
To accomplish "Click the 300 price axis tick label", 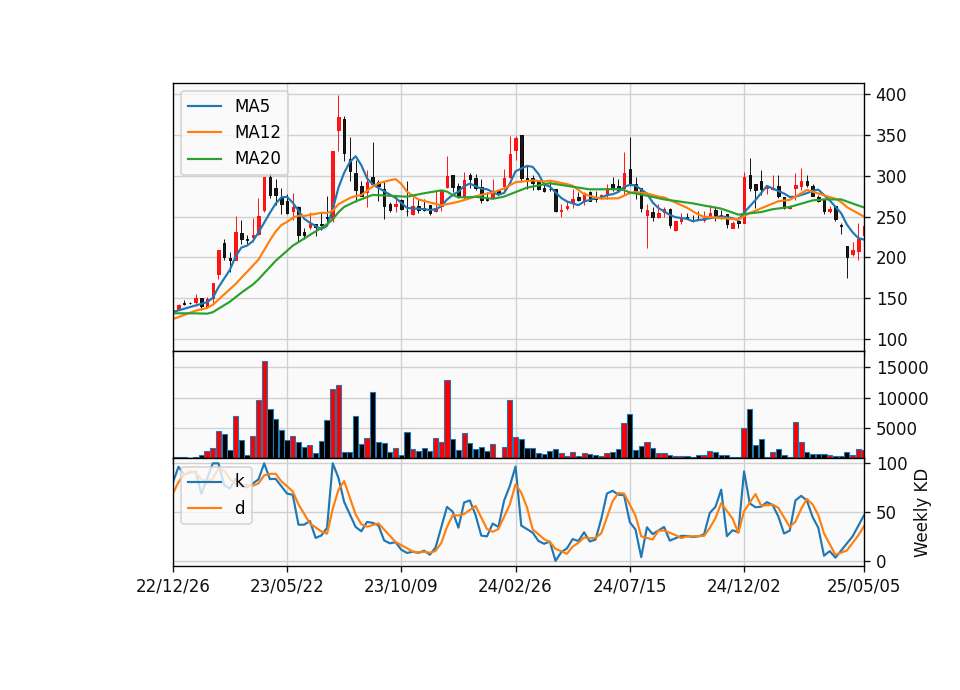I will [891, 177].
